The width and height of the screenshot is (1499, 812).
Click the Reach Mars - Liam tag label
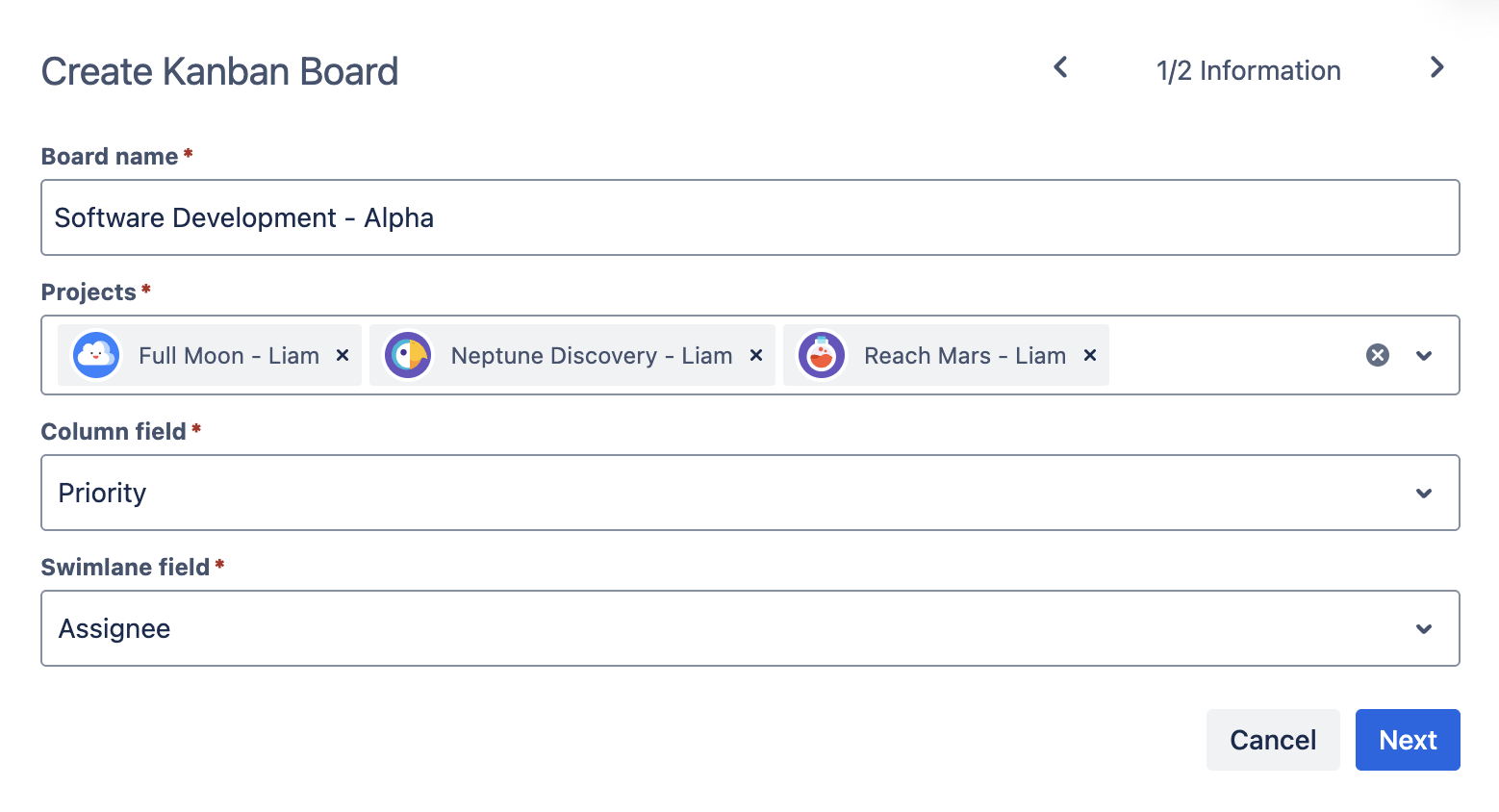point(965,356)
